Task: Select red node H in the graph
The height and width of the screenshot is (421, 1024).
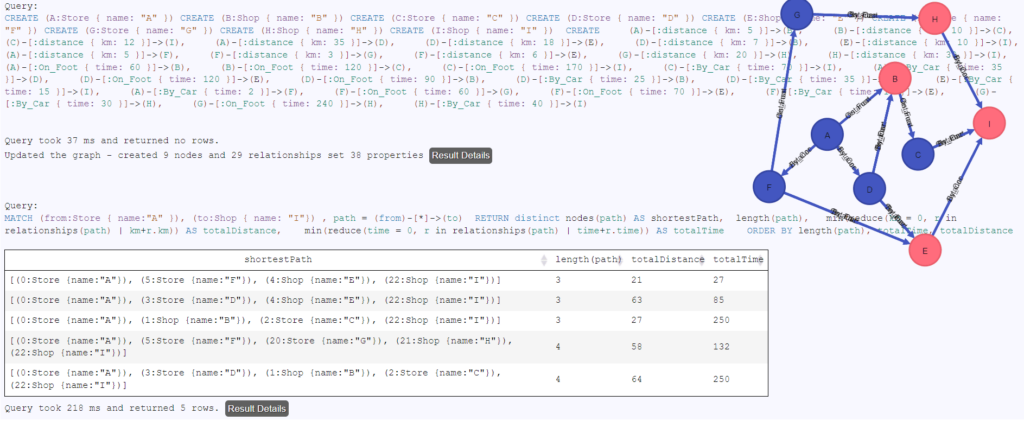Action: [x=935, y=20]
